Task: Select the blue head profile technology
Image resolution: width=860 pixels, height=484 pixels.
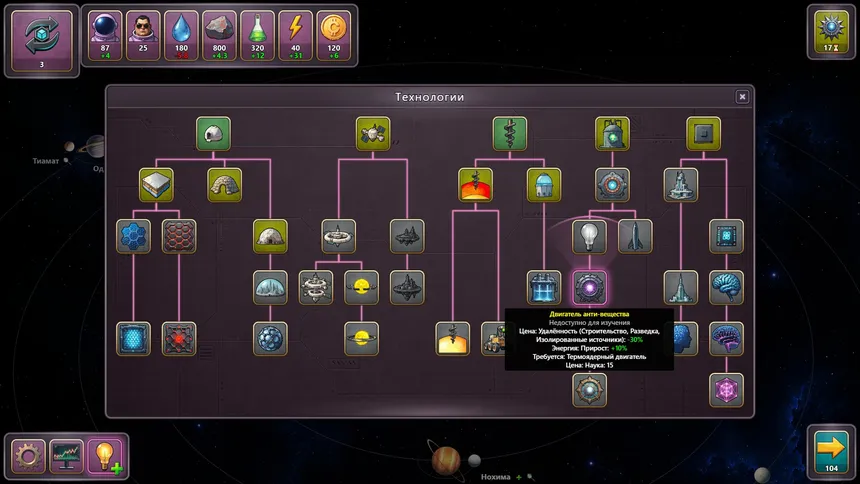Action: (686, 339)
